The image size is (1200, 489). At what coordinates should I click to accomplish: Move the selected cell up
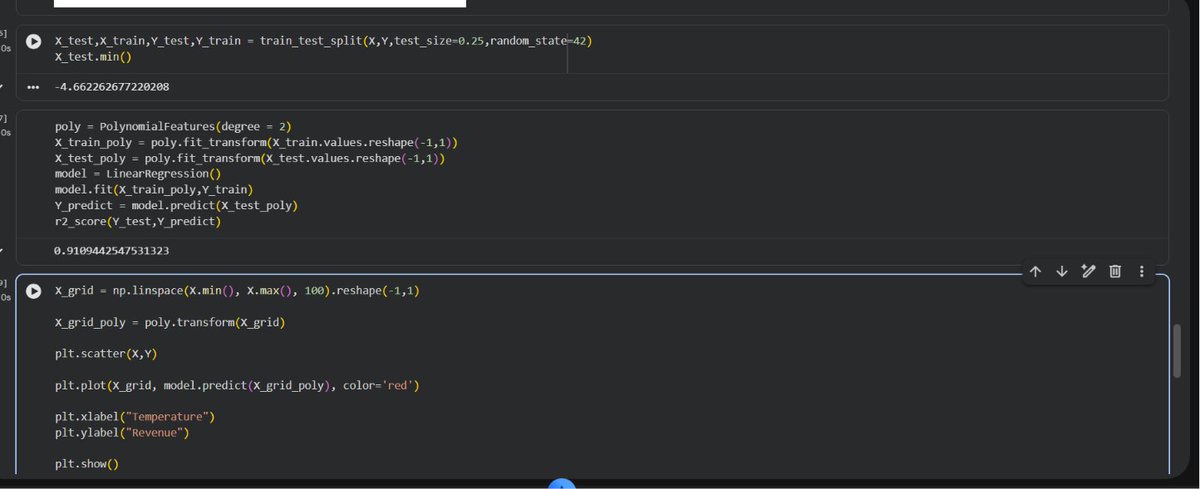(x=1035, y=271)
